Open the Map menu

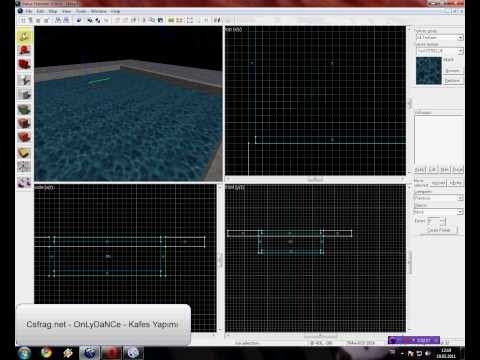click(x=53, y=11)
